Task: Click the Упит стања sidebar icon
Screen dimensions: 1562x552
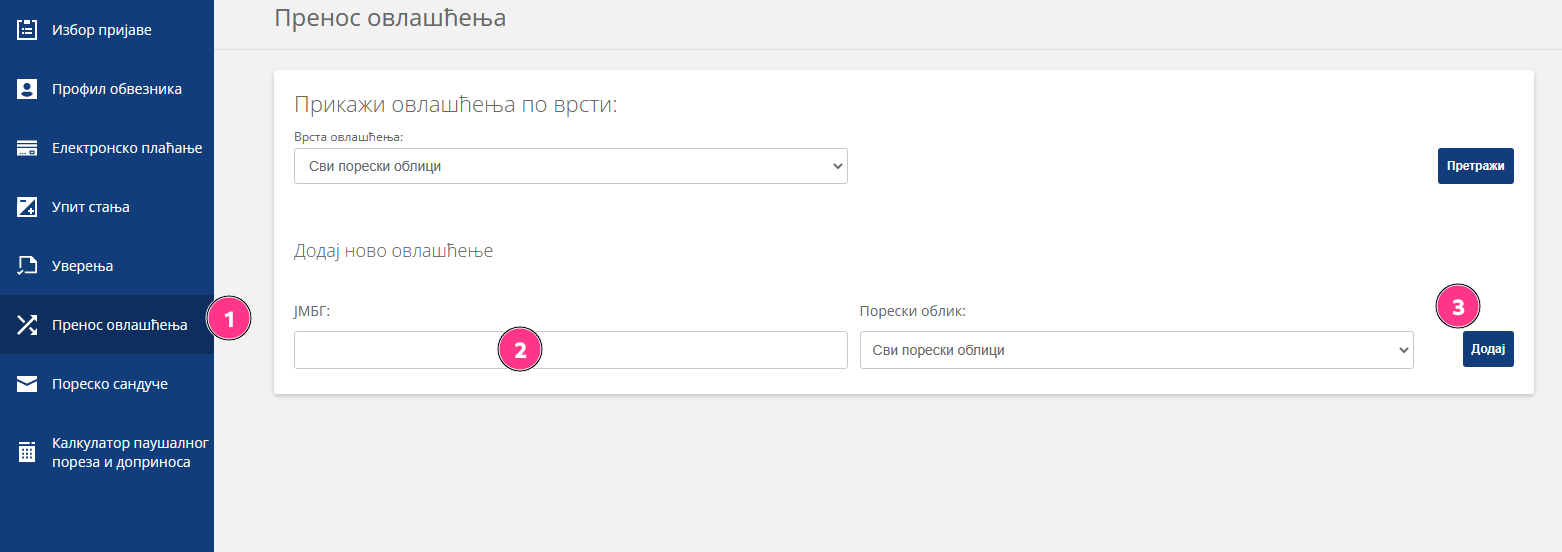Action: 27,207
